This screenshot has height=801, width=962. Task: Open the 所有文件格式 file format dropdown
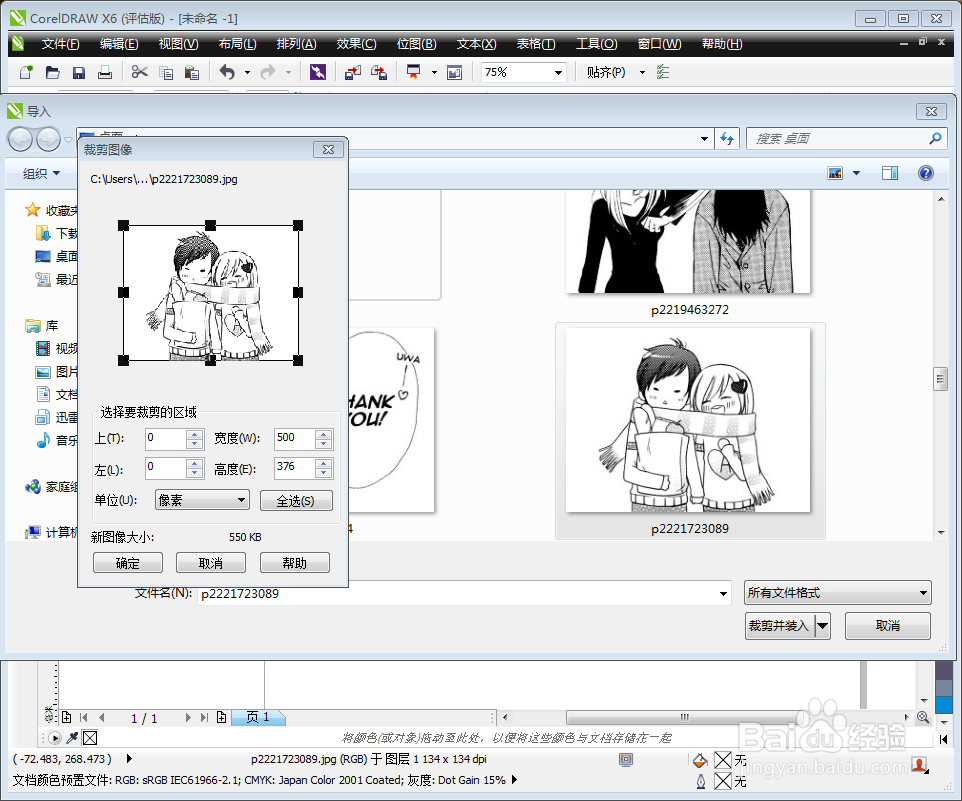(x=837, y=592)
